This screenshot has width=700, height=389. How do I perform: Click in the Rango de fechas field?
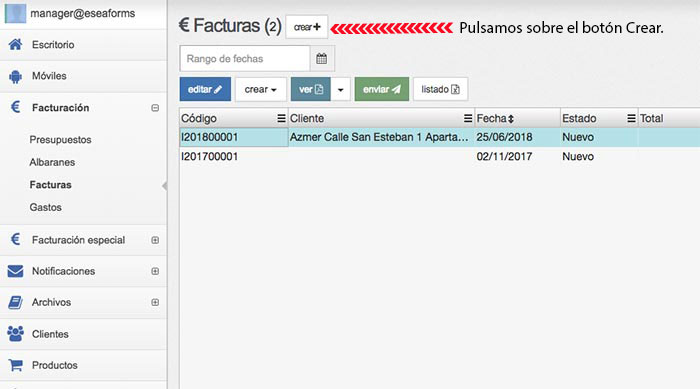coord(245,59)
